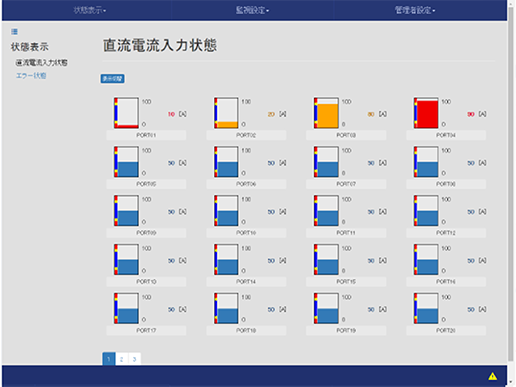This screenshot has width=516, height=387.
Task: Select the PORT02 orange gauge graphic
Action: pyautogui.click(x=226, y=113)
